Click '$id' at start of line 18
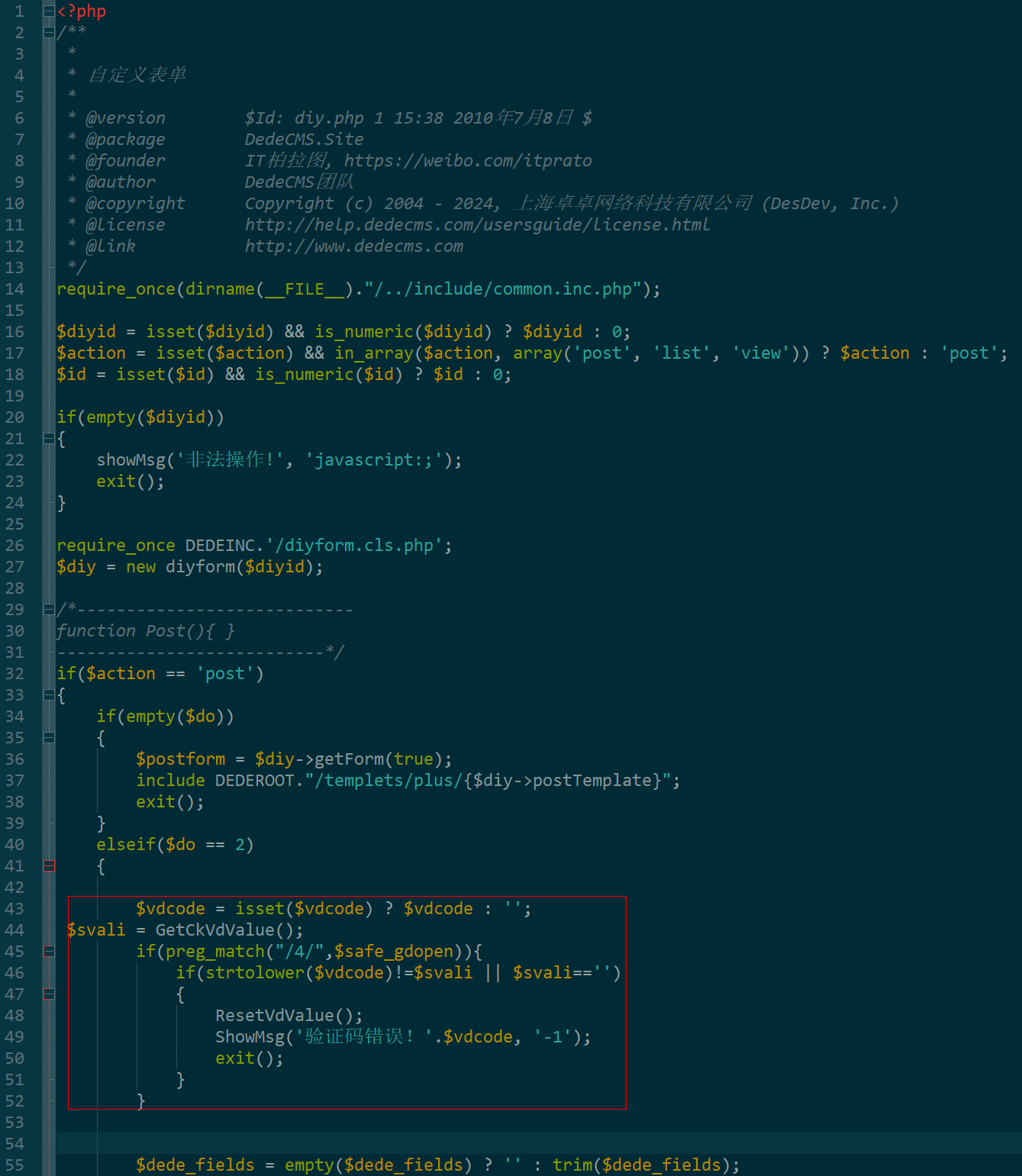The image size is (1022, 1176). click(x=72, y=375)
